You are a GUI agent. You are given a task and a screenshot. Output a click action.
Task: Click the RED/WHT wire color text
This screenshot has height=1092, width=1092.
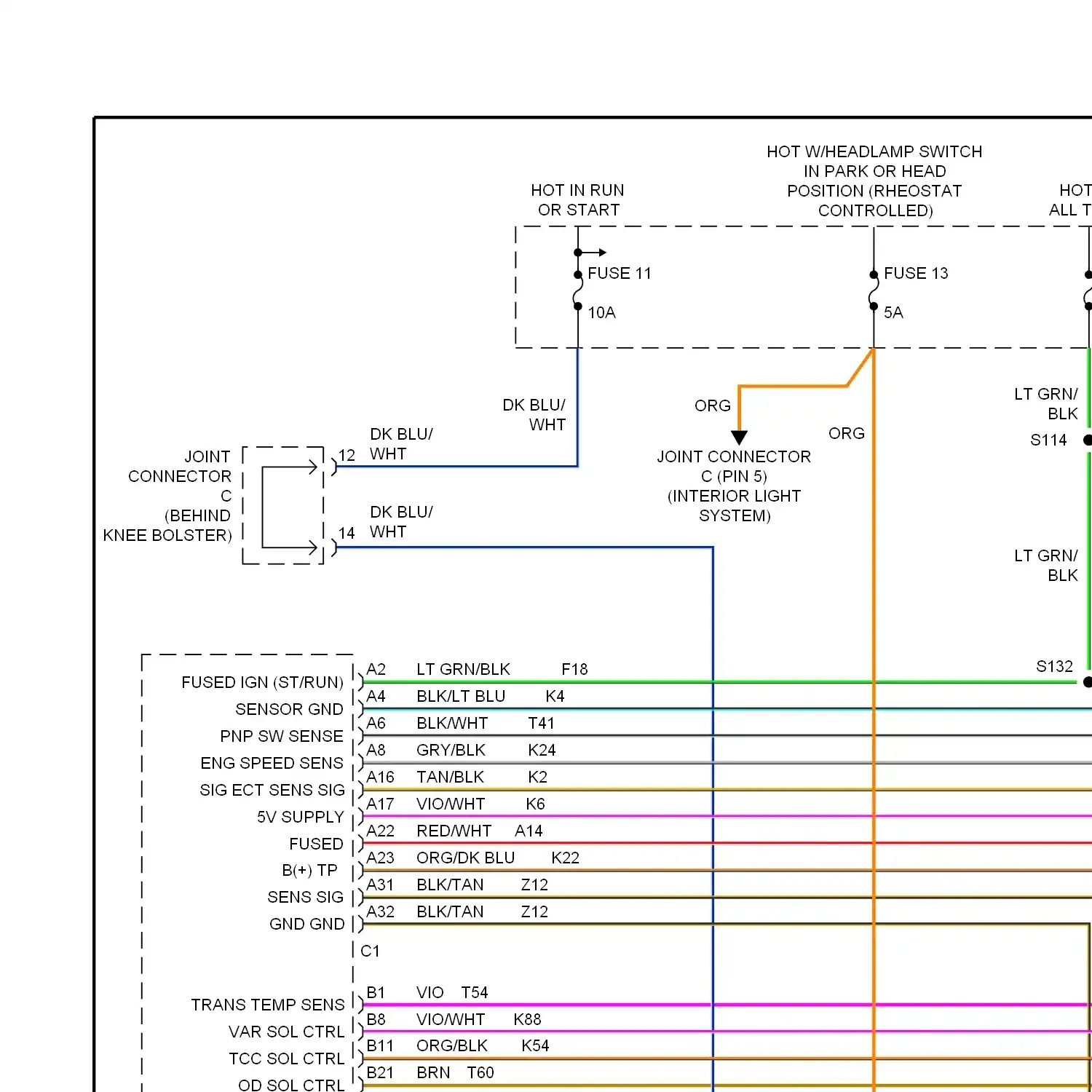pos(454,831)
